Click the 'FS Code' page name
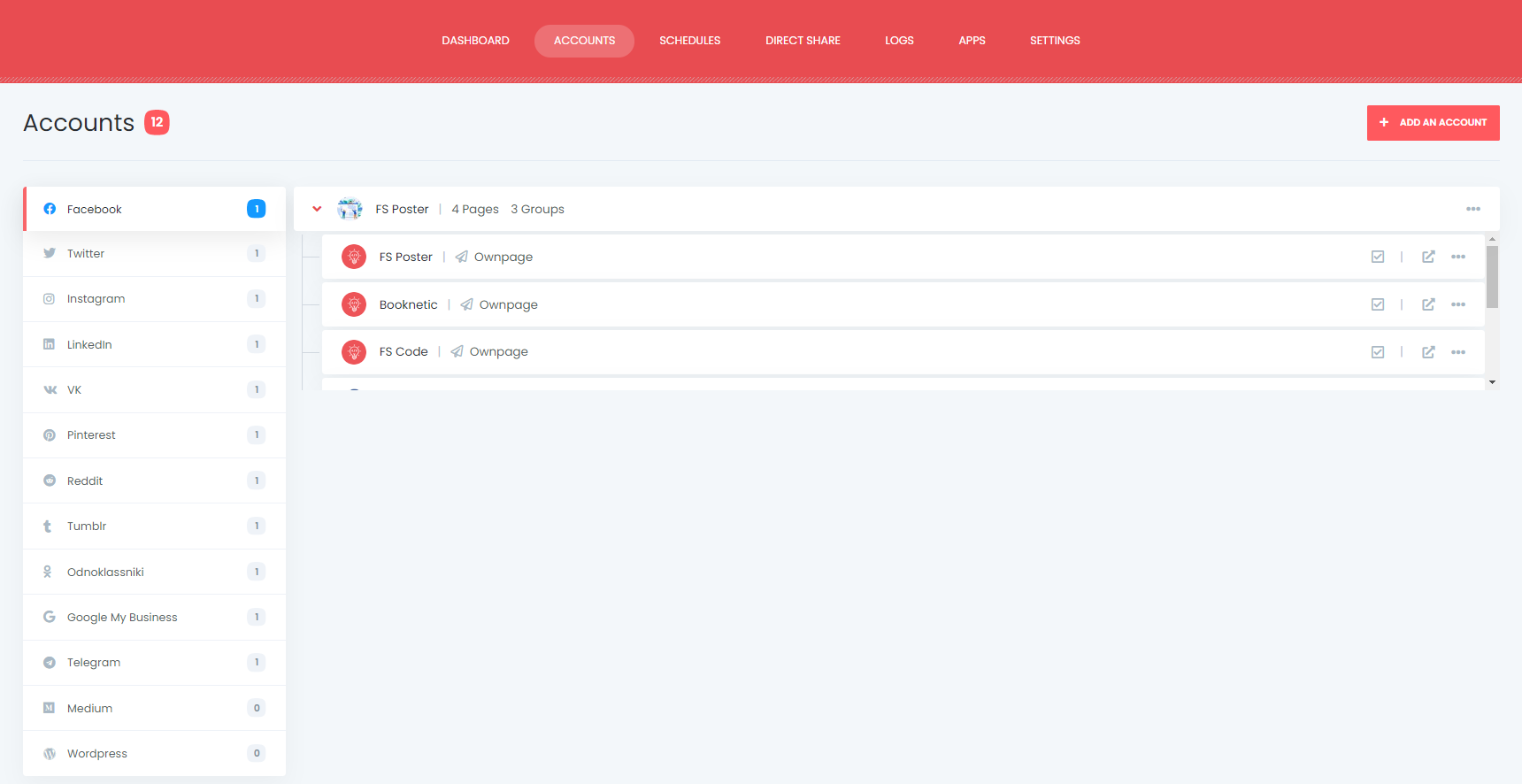This screenshot has height=784, width=1522. point(404,352)
